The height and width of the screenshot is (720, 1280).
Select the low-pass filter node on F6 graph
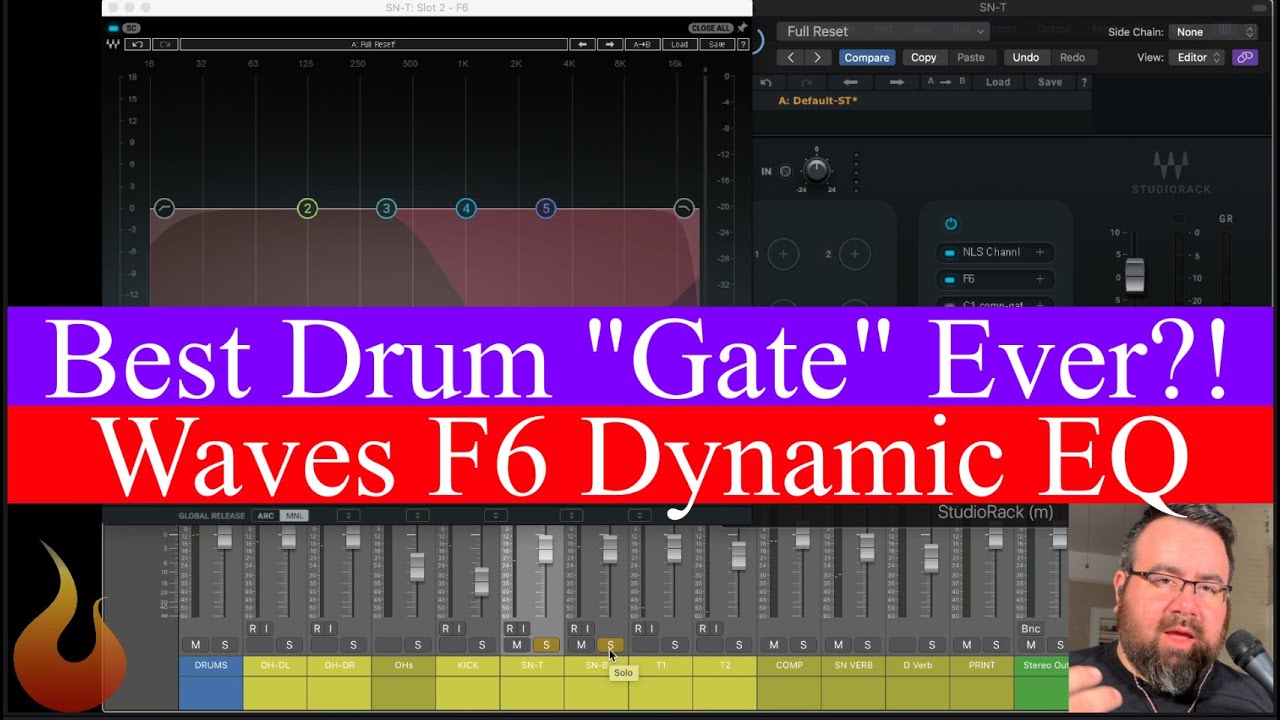tap(684, 208)
